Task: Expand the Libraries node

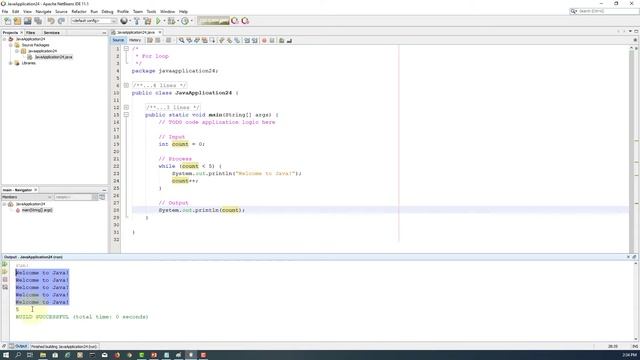Action: coord(11,63)
